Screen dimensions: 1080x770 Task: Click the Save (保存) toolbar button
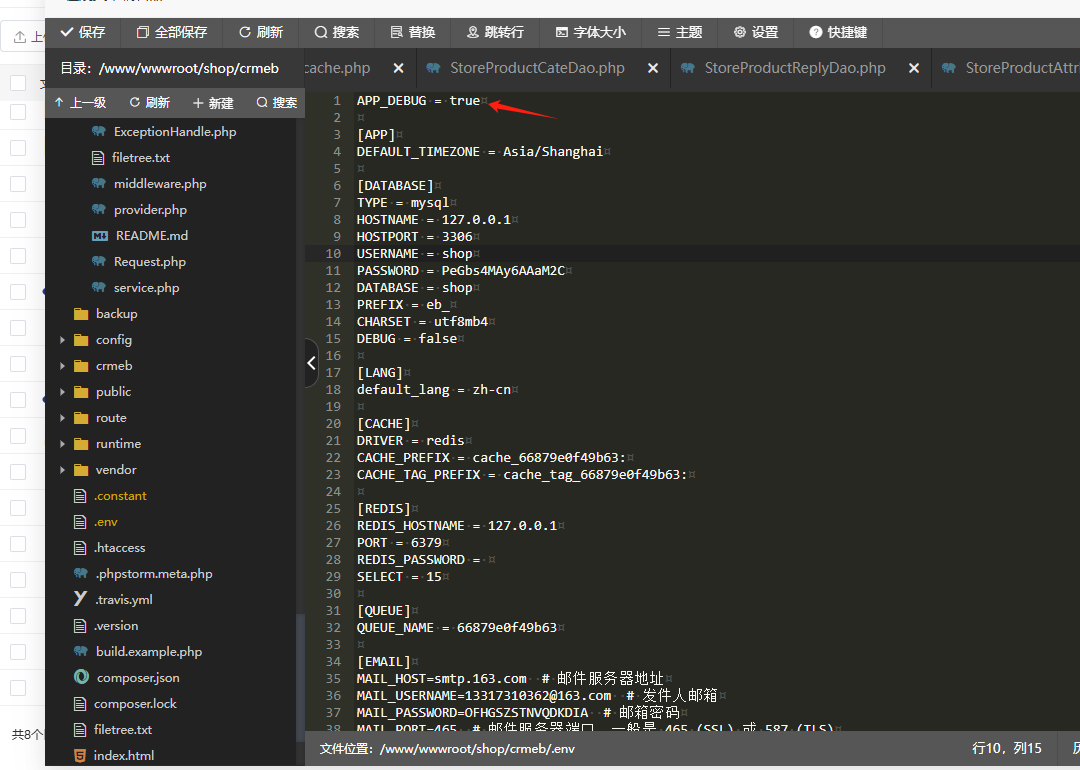[x=83, y=32]
